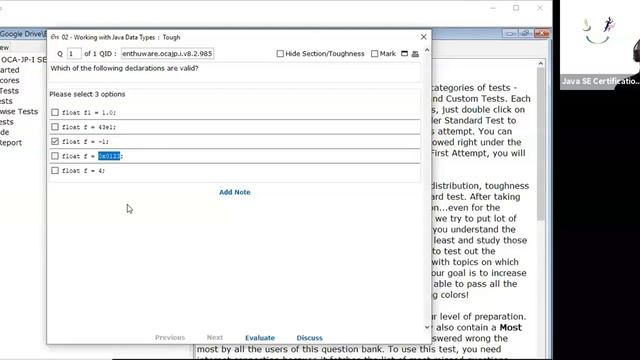
Task: Click the print icon beside Mark
Action: 415,54
